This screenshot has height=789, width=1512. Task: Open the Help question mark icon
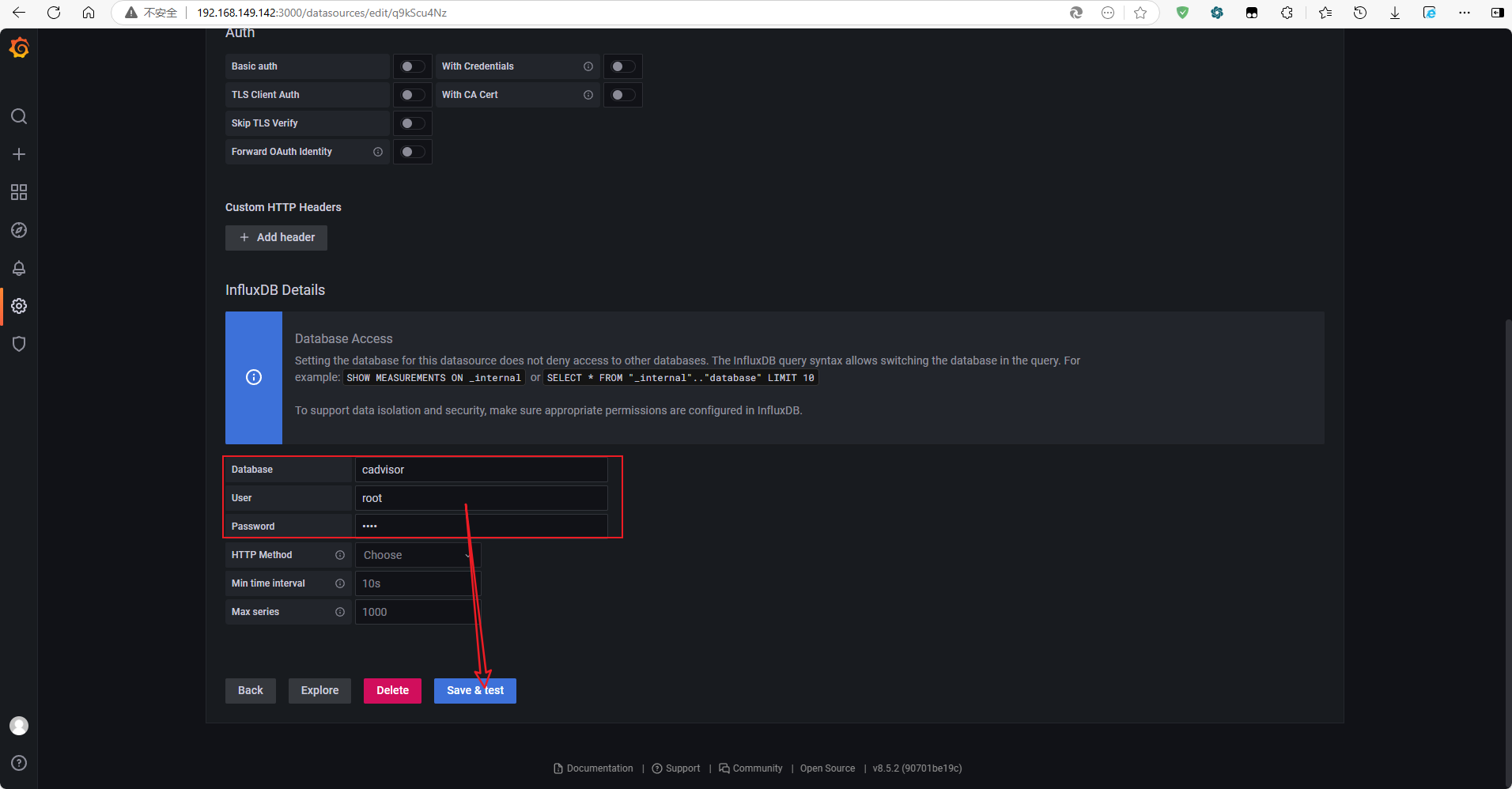pyautogui.click(x=19, y=763)
